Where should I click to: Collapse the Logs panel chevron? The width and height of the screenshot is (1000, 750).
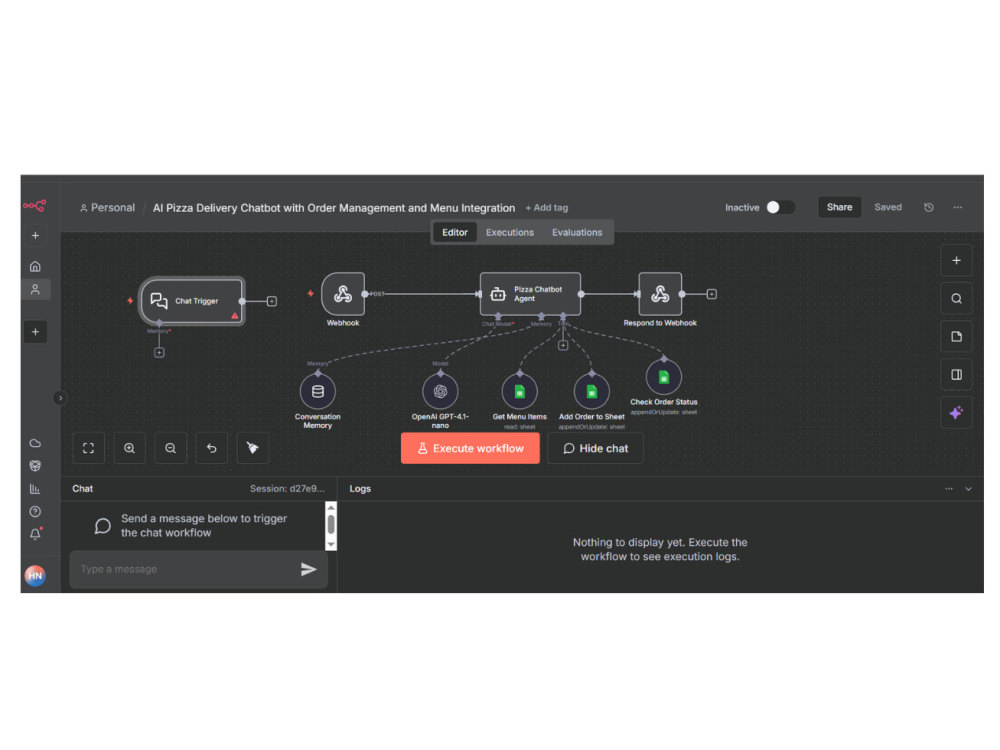point(968,489)
